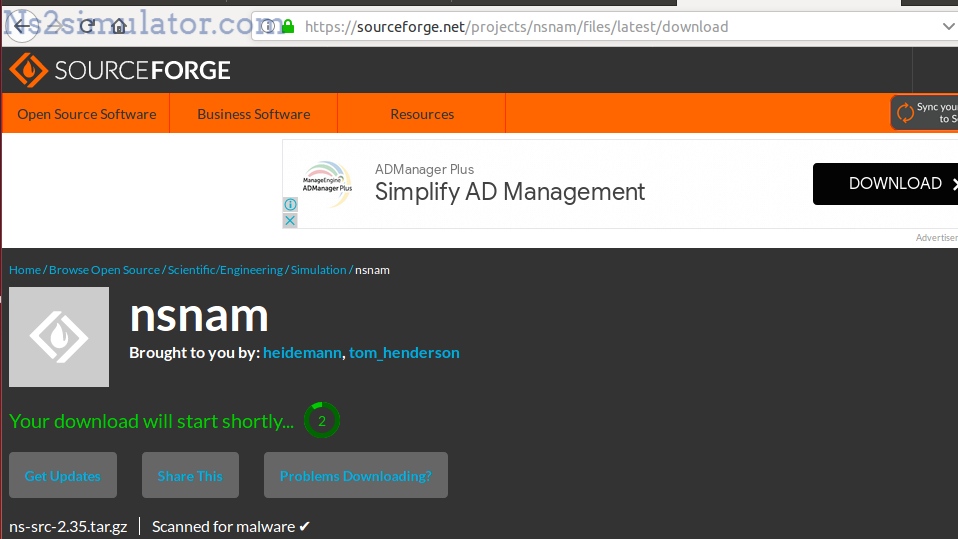Screen dimensions: 958x539
Task: Go to browser home page icon
Action: pyautogui.click(x=119, y=26)
